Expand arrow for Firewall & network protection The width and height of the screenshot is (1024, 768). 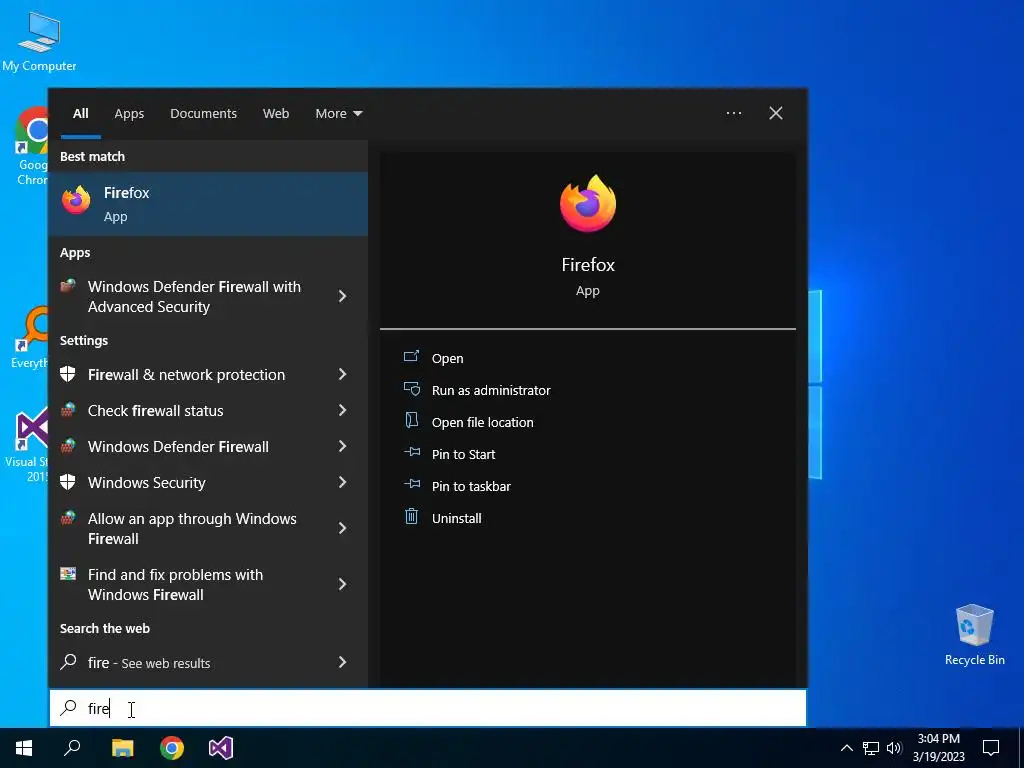coord(343,374)
